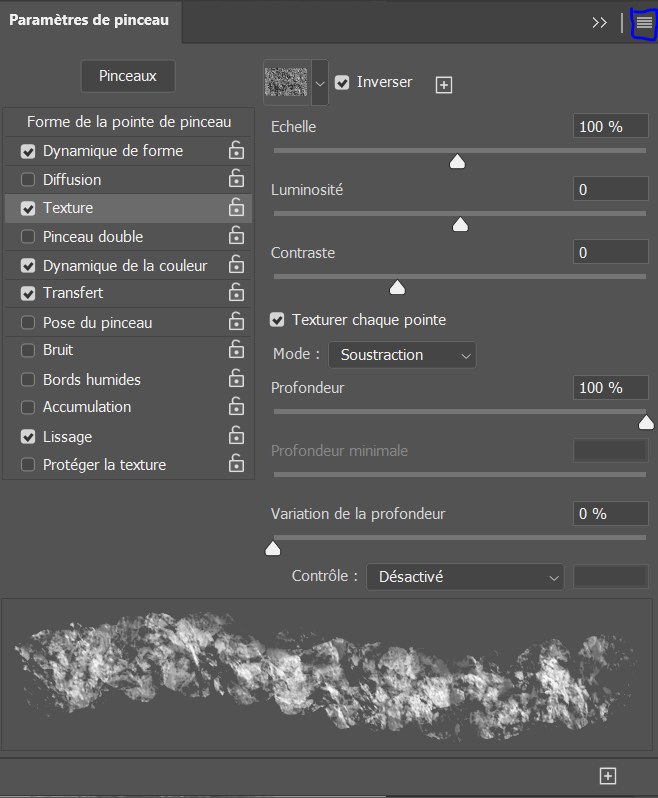Collapse panel with double-arrow icon
The height and width of the screenshot is (798, 658).
[600, 23]
